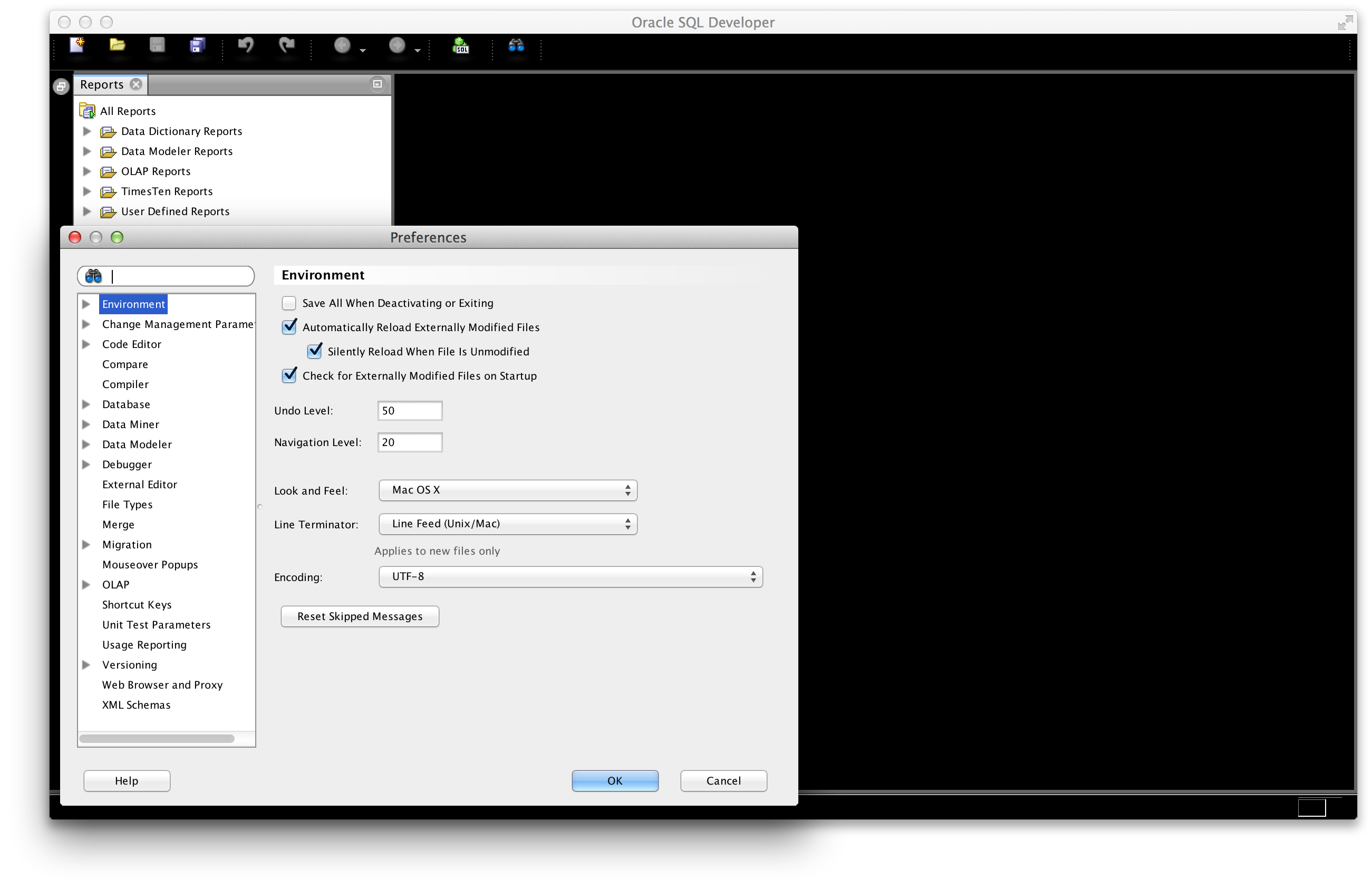Click the Help button
1372x889 pixels.
pyautogui.click(x=126, y=780)
